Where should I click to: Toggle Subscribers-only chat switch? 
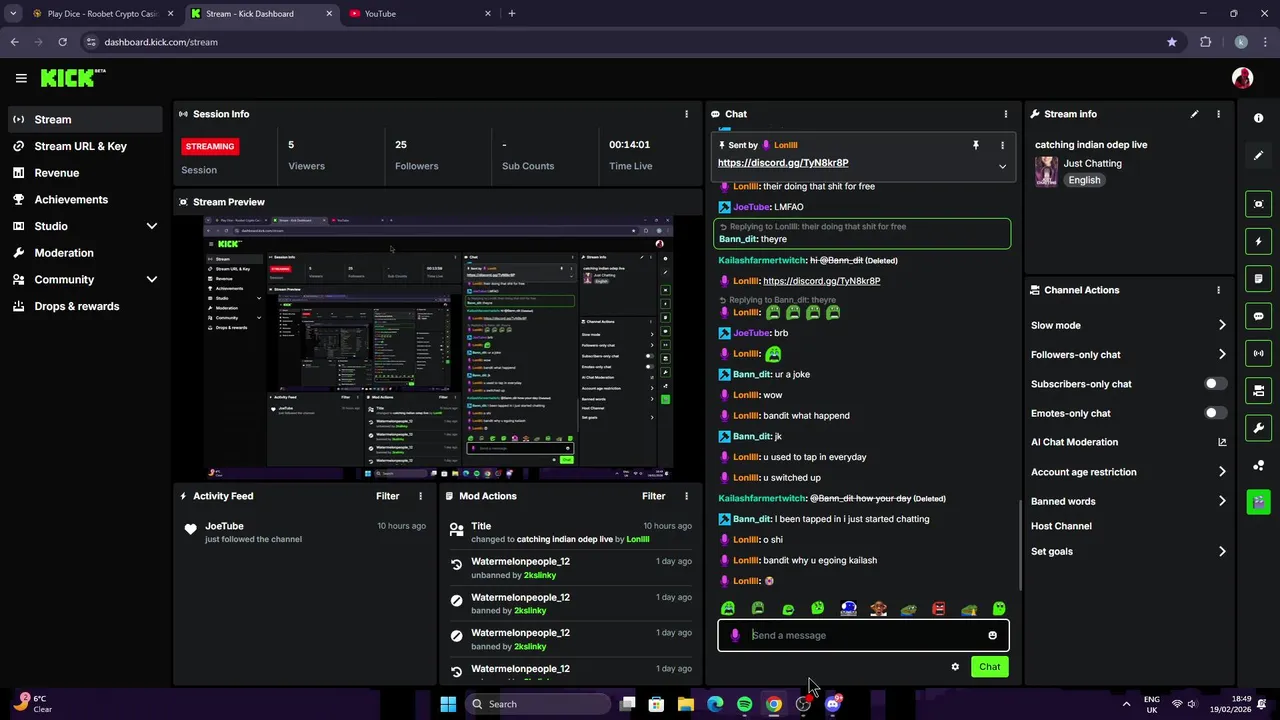click(x=1215, y=384)
